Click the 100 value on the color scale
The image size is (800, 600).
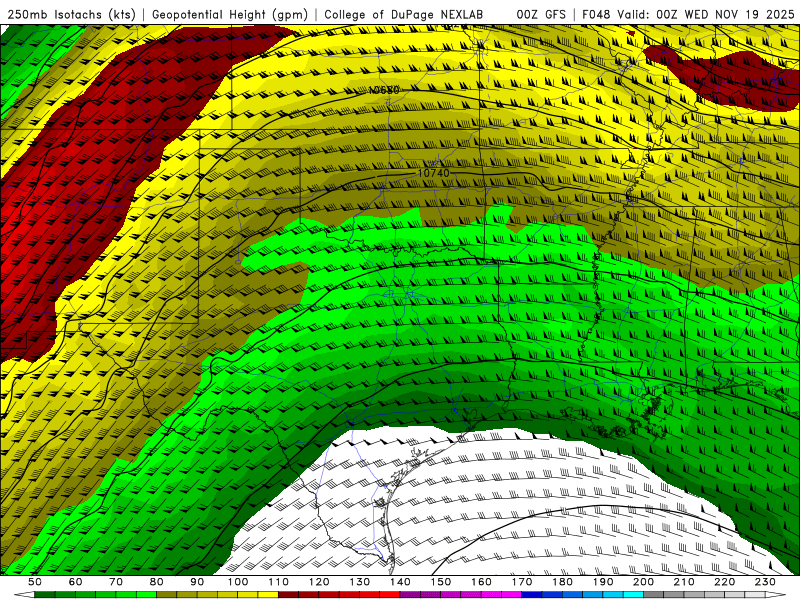(x=238, y=582)
